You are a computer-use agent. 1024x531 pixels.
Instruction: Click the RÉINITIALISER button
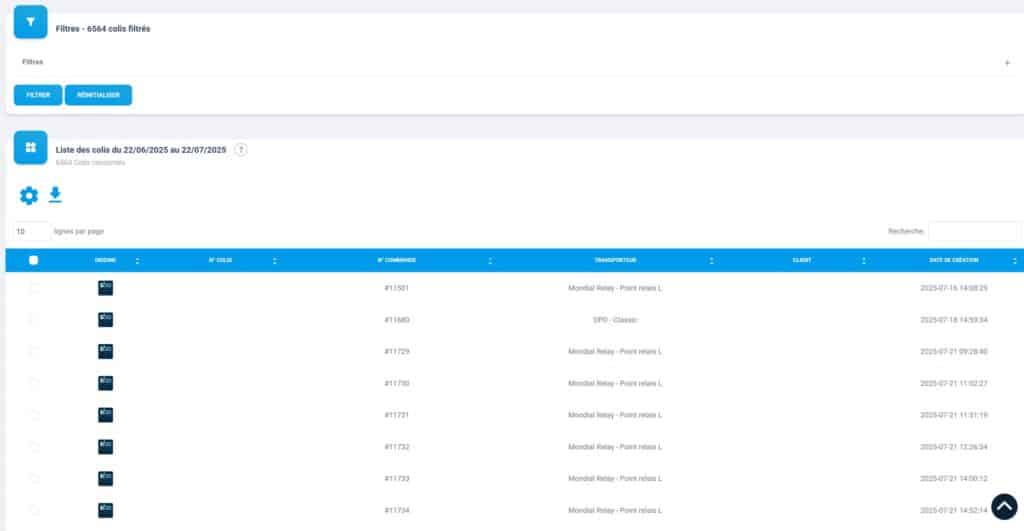click(x=98, y=95)
